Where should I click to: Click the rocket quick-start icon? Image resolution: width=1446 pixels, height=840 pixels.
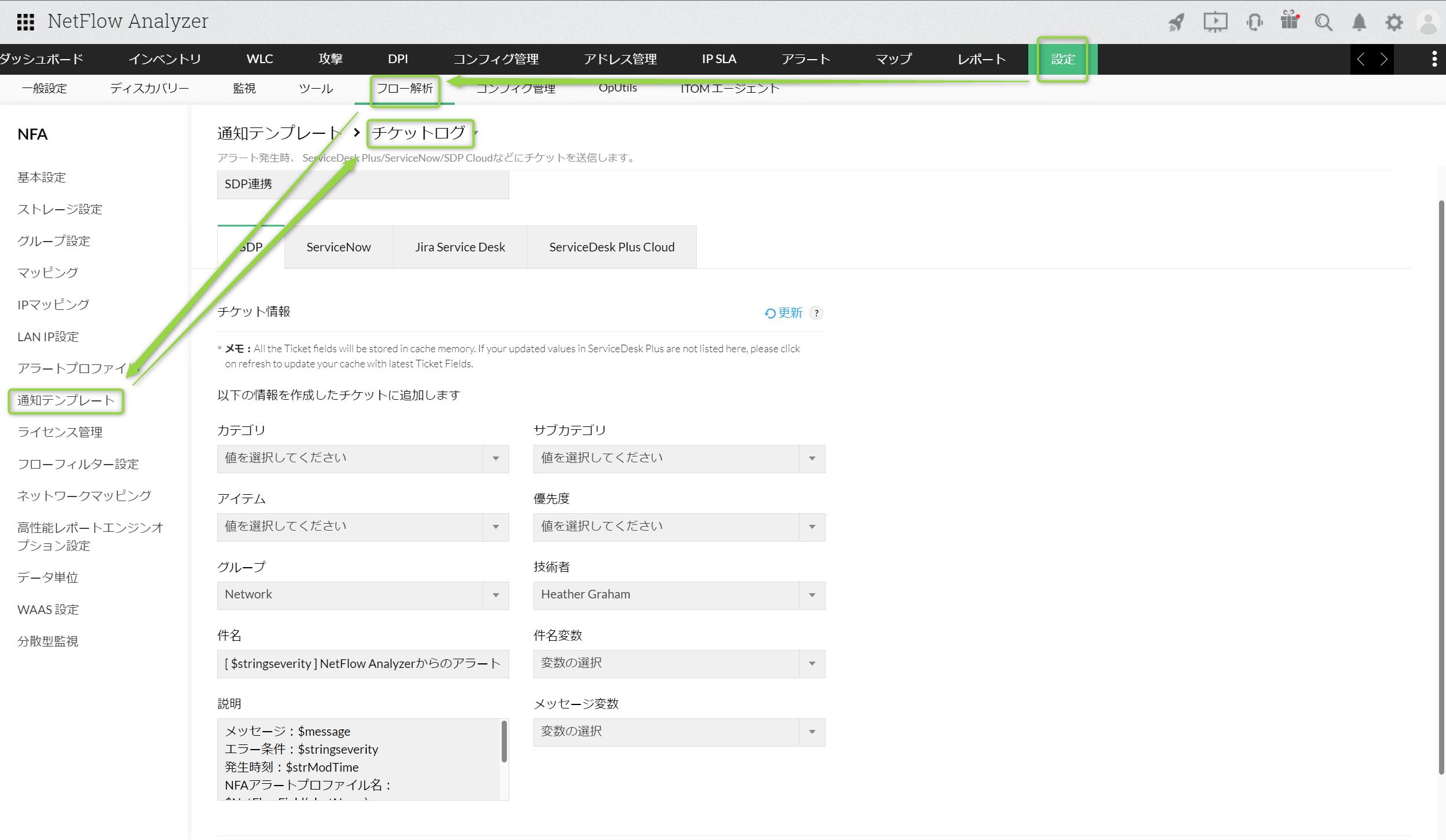pos(1176,23)
